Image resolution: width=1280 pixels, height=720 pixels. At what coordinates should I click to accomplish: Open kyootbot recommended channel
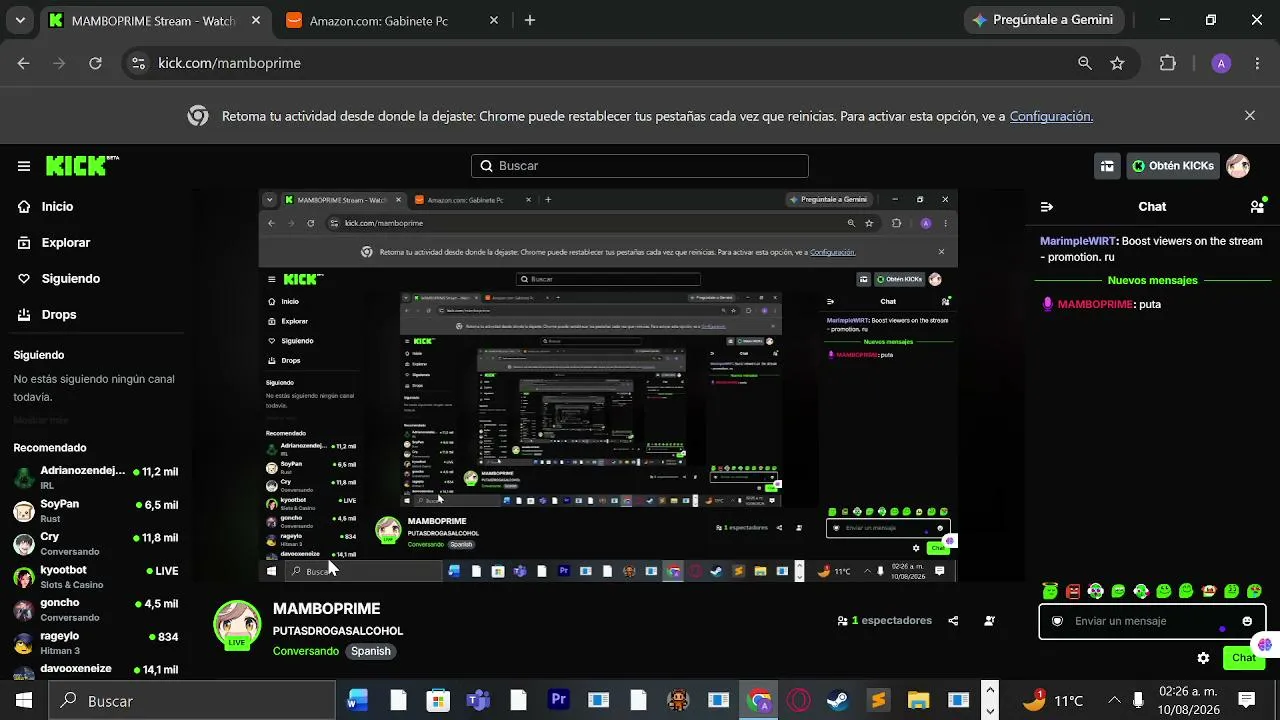[95, 576]
